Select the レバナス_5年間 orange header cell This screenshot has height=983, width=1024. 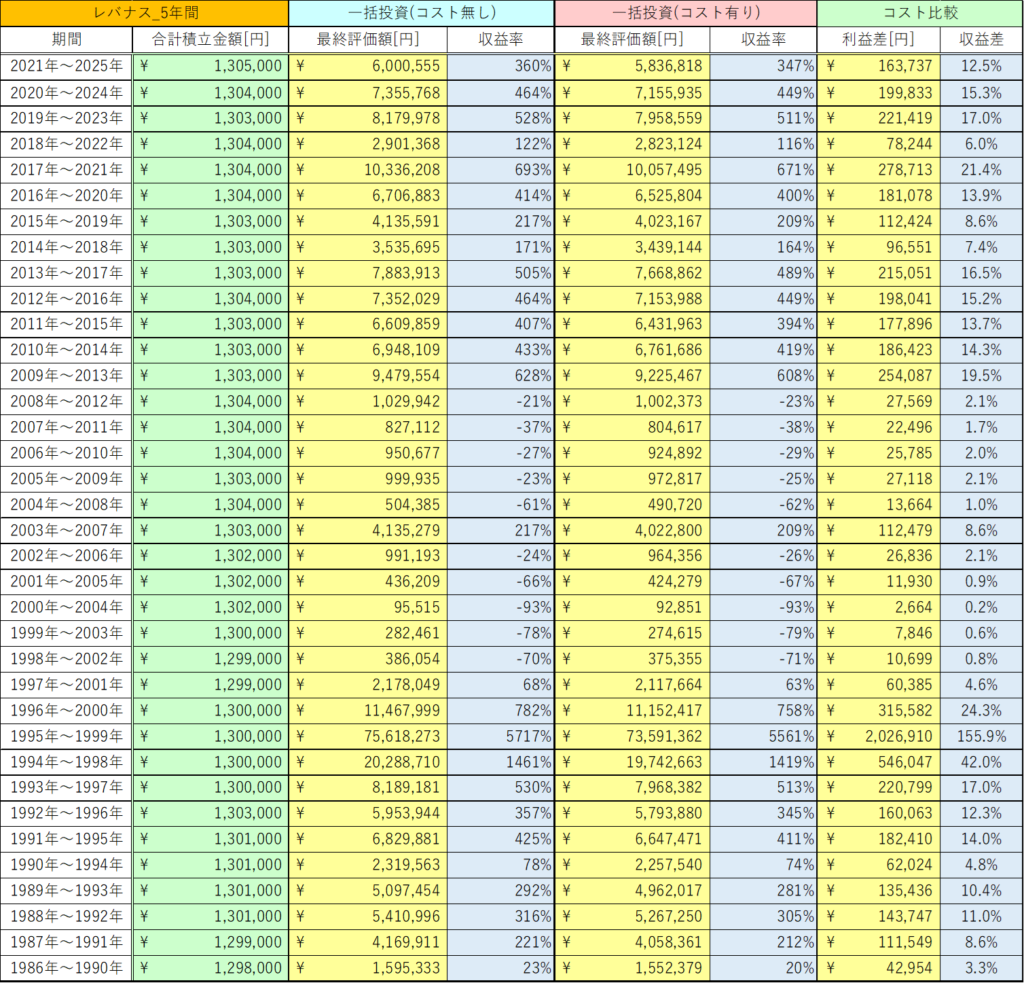coord(144,13)
